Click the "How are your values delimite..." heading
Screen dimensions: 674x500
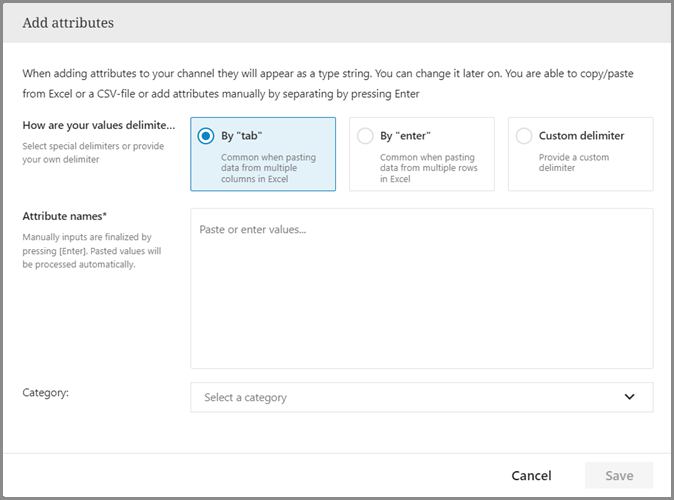pos(98,126)
